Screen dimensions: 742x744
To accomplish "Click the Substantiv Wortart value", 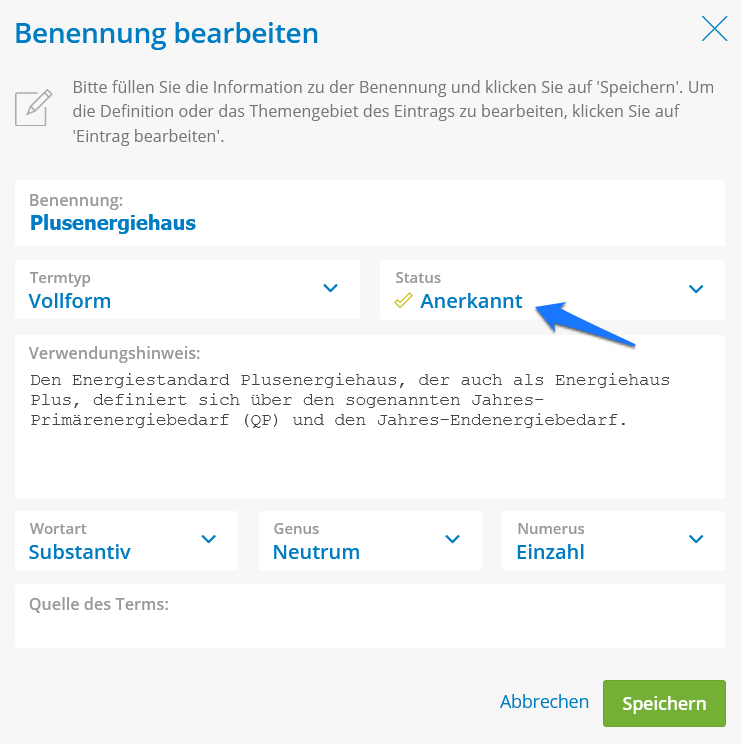I will (x=80, y=552).
